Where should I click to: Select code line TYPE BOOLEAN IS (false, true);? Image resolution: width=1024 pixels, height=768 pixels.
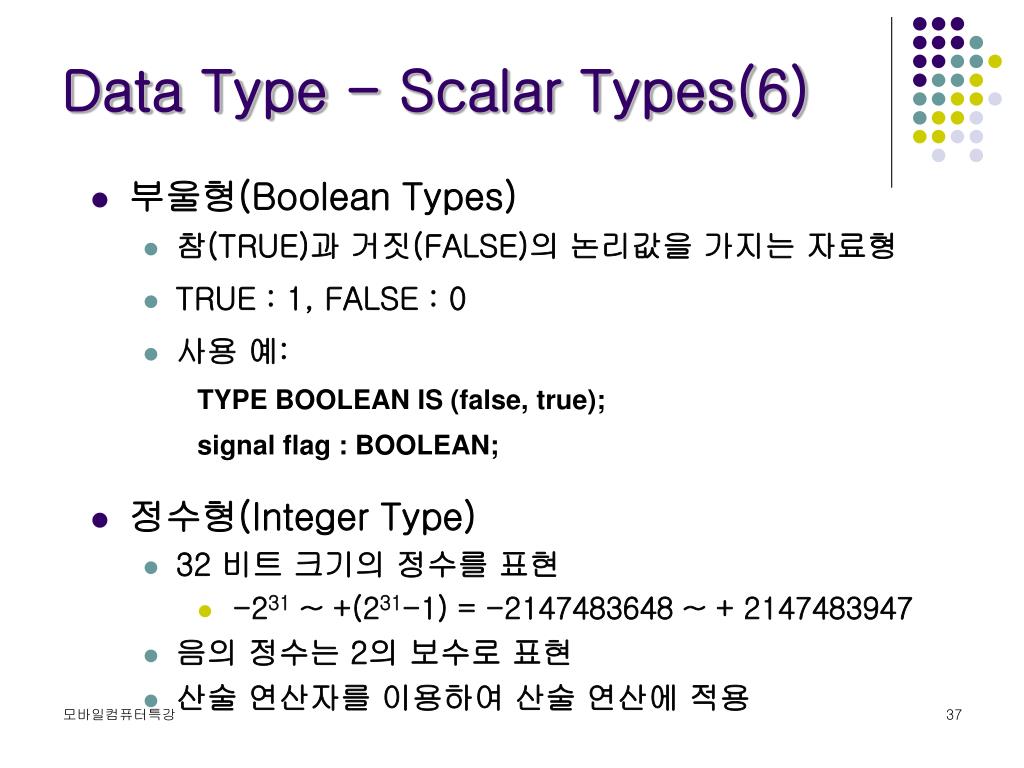click(401, 400)
